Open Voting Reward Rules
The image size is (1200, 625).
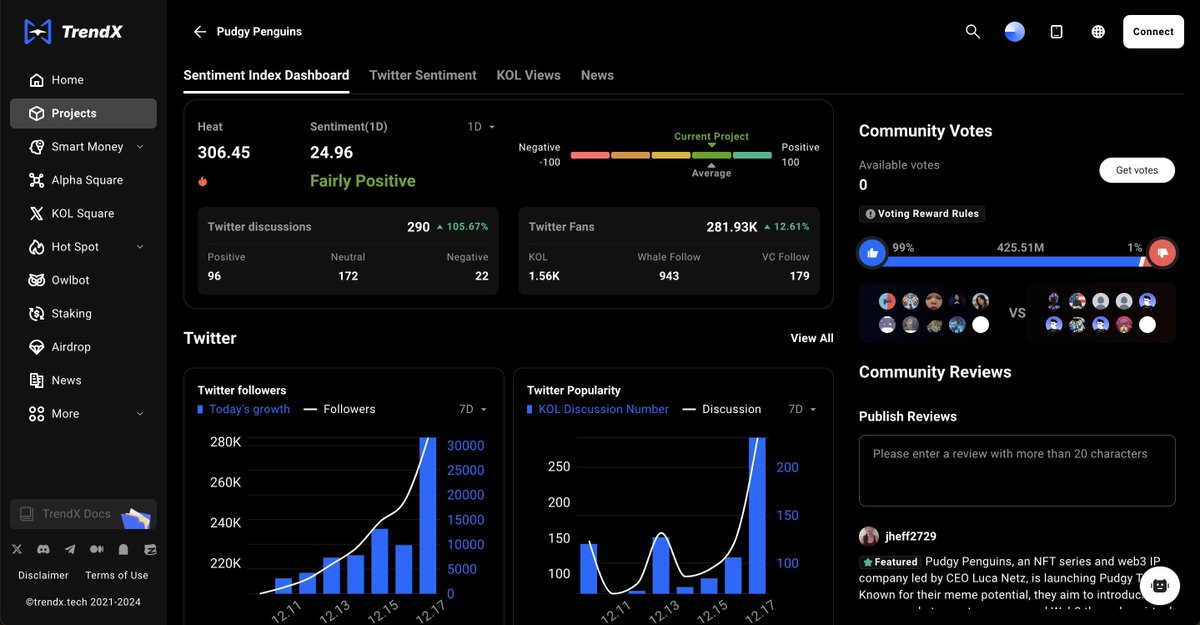pos(922,214)
